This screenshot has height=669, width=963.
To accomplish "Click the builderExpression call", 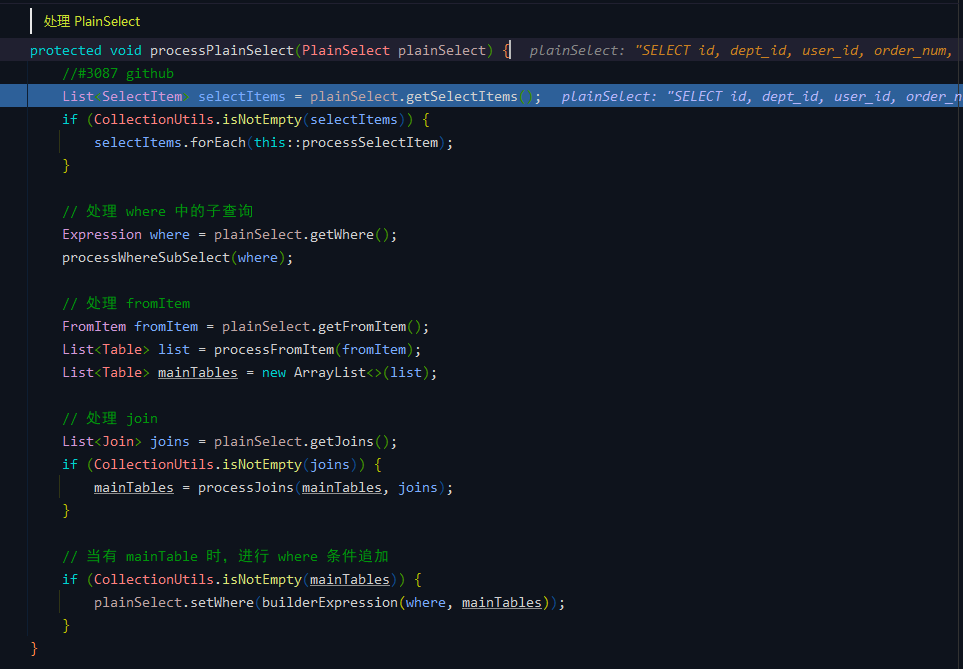I will click(x=330, y=603).
